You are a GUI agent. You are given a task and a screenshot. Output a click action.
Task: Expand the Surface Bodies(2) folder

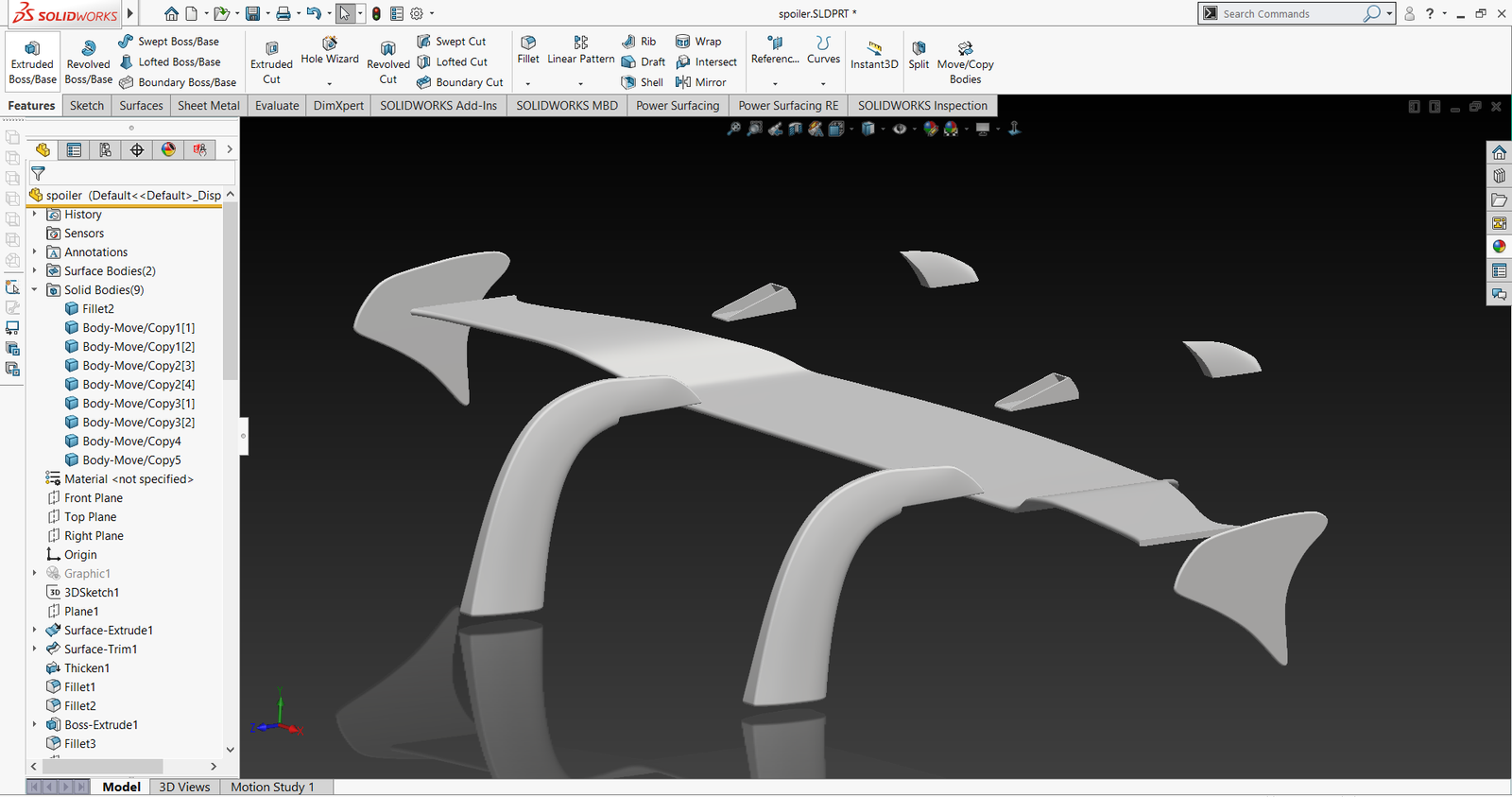click(35, 271)
